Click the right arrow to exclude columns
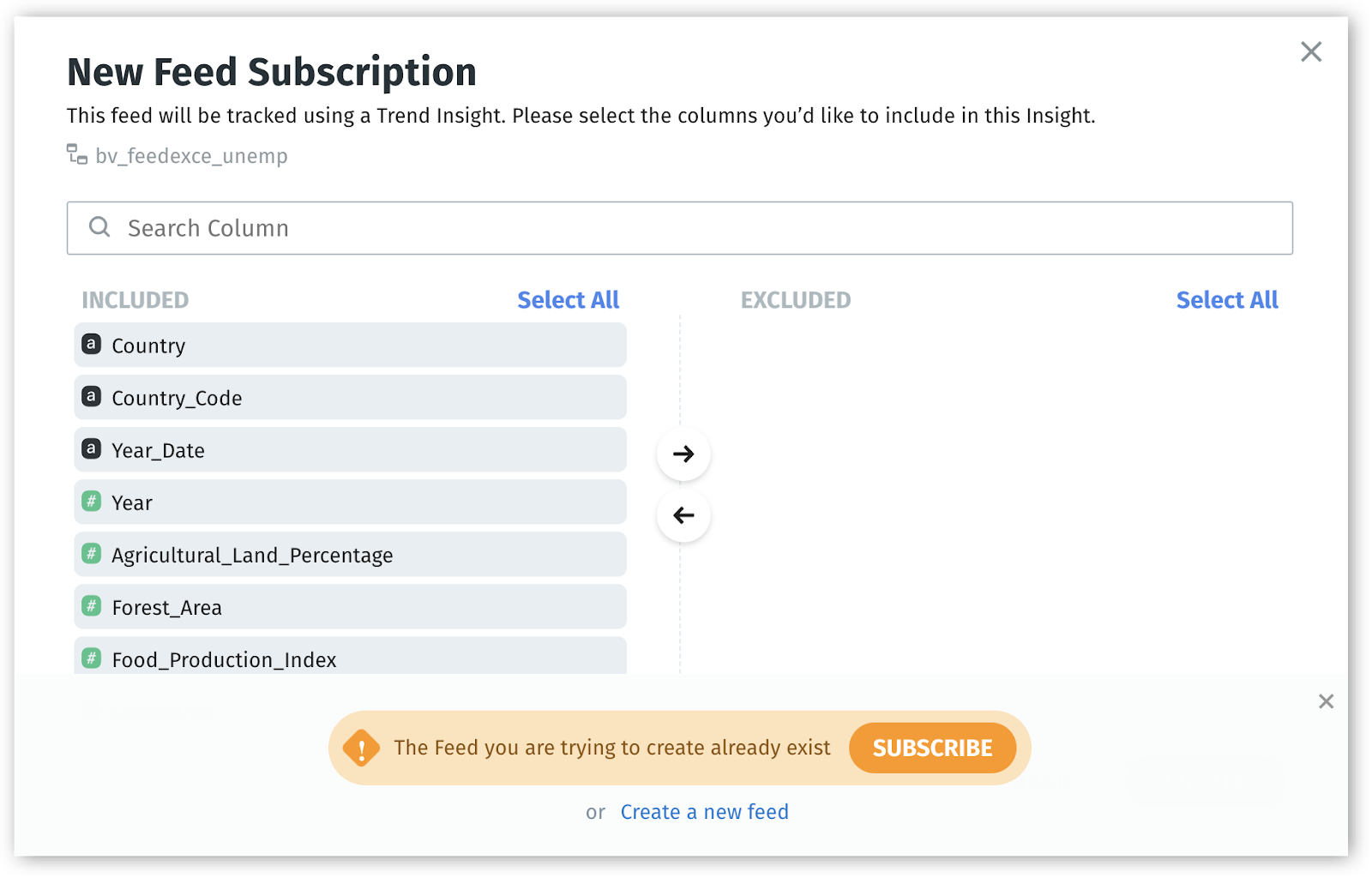Screen dimensions: 1372x878 (683, 454)
